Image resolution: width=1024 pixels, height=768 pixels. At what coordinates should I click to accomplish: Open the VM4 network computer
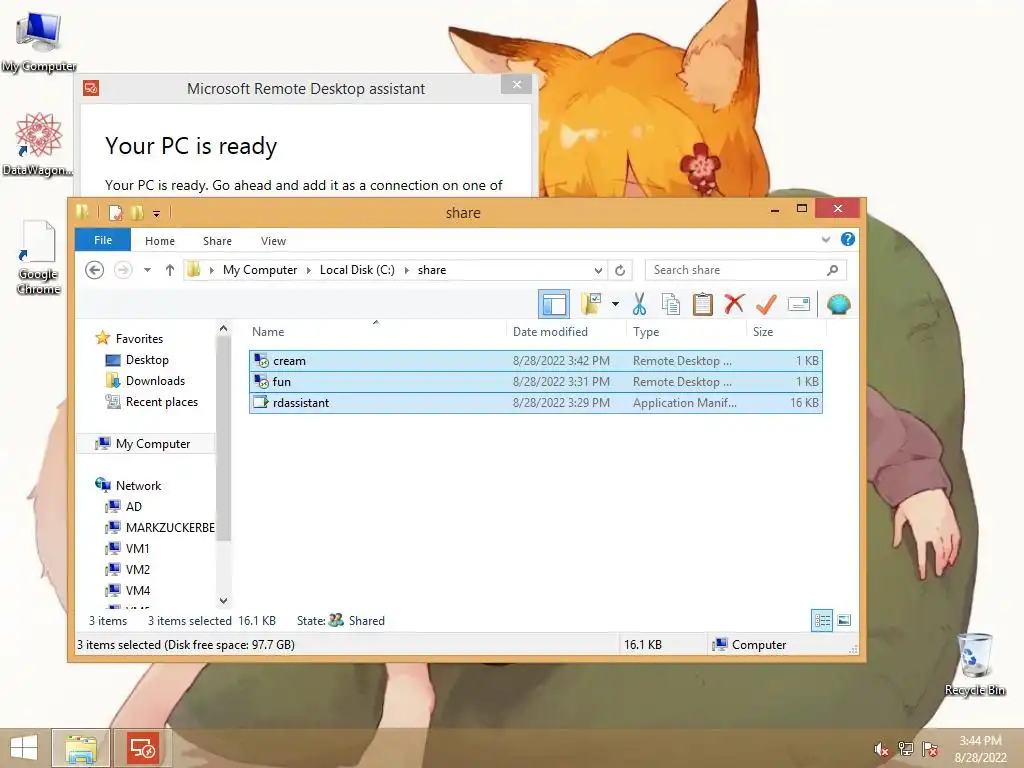138,590
